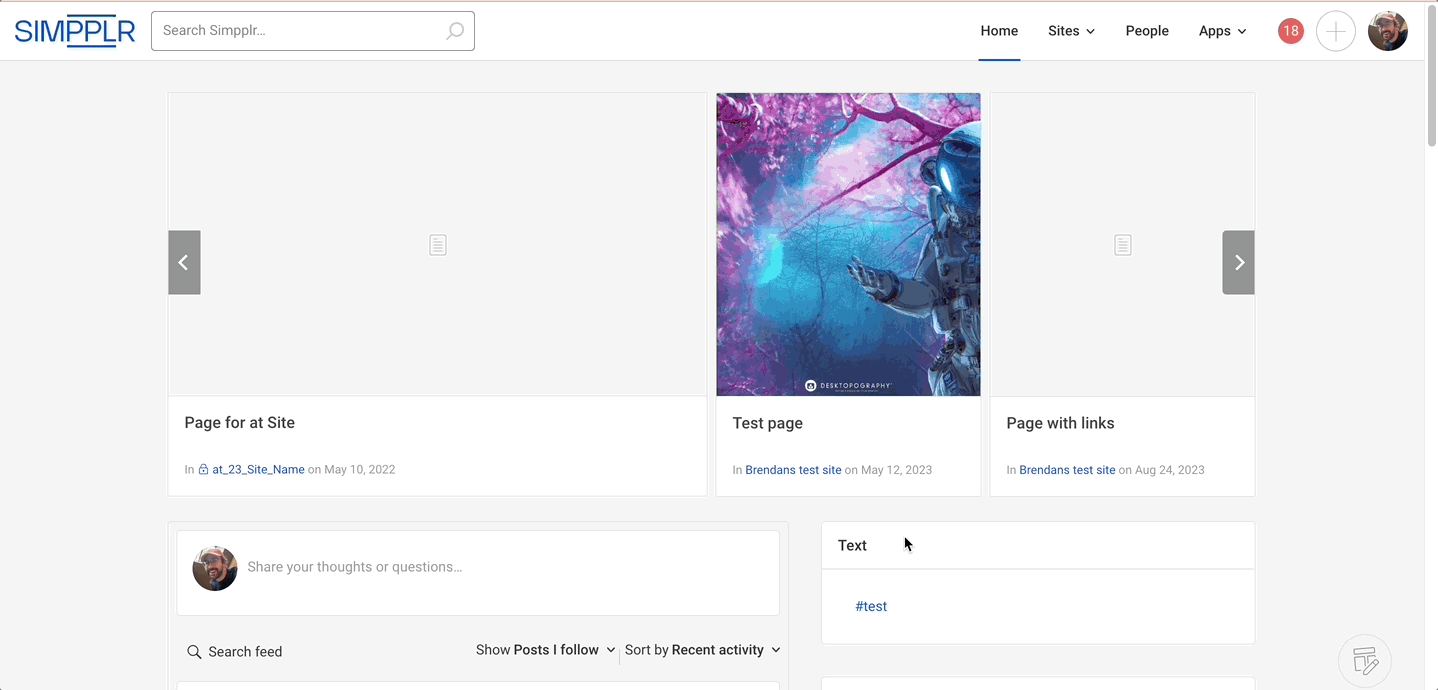
Task: Click the #test hashtag link
Action: pos(871,606)
